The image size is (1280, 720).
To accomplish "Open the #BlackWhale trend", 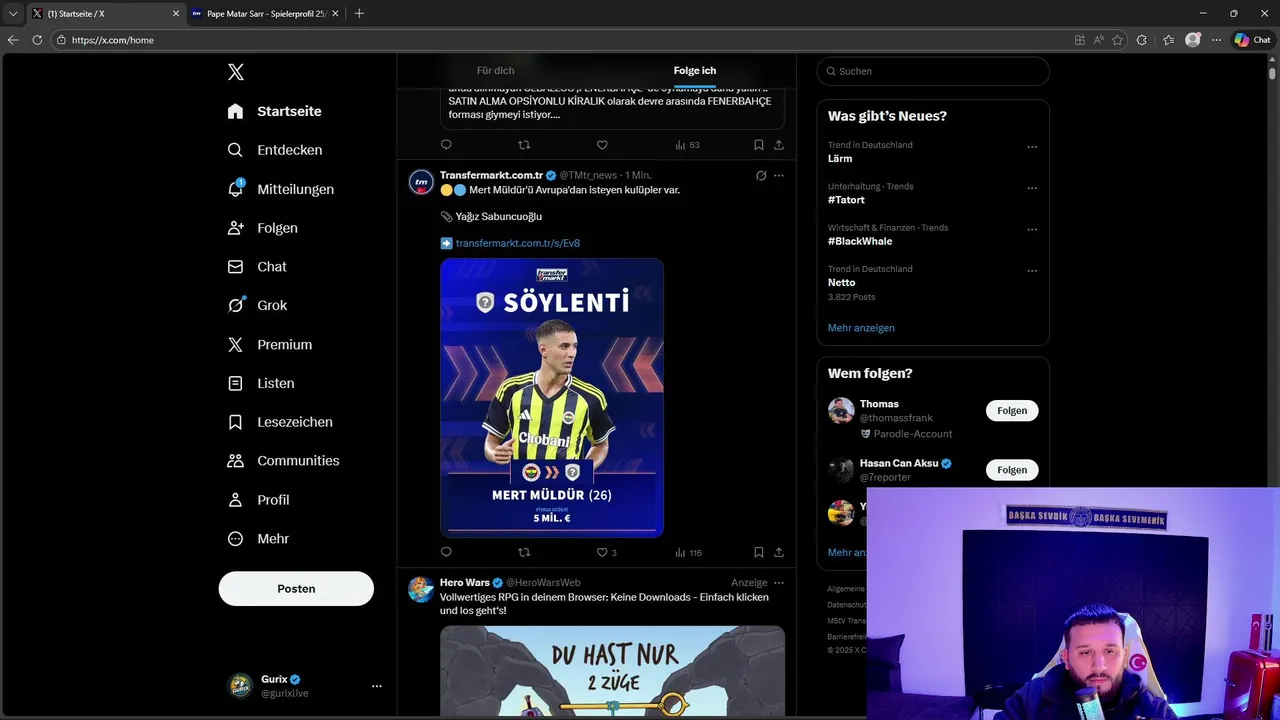I will pos(860,241).
